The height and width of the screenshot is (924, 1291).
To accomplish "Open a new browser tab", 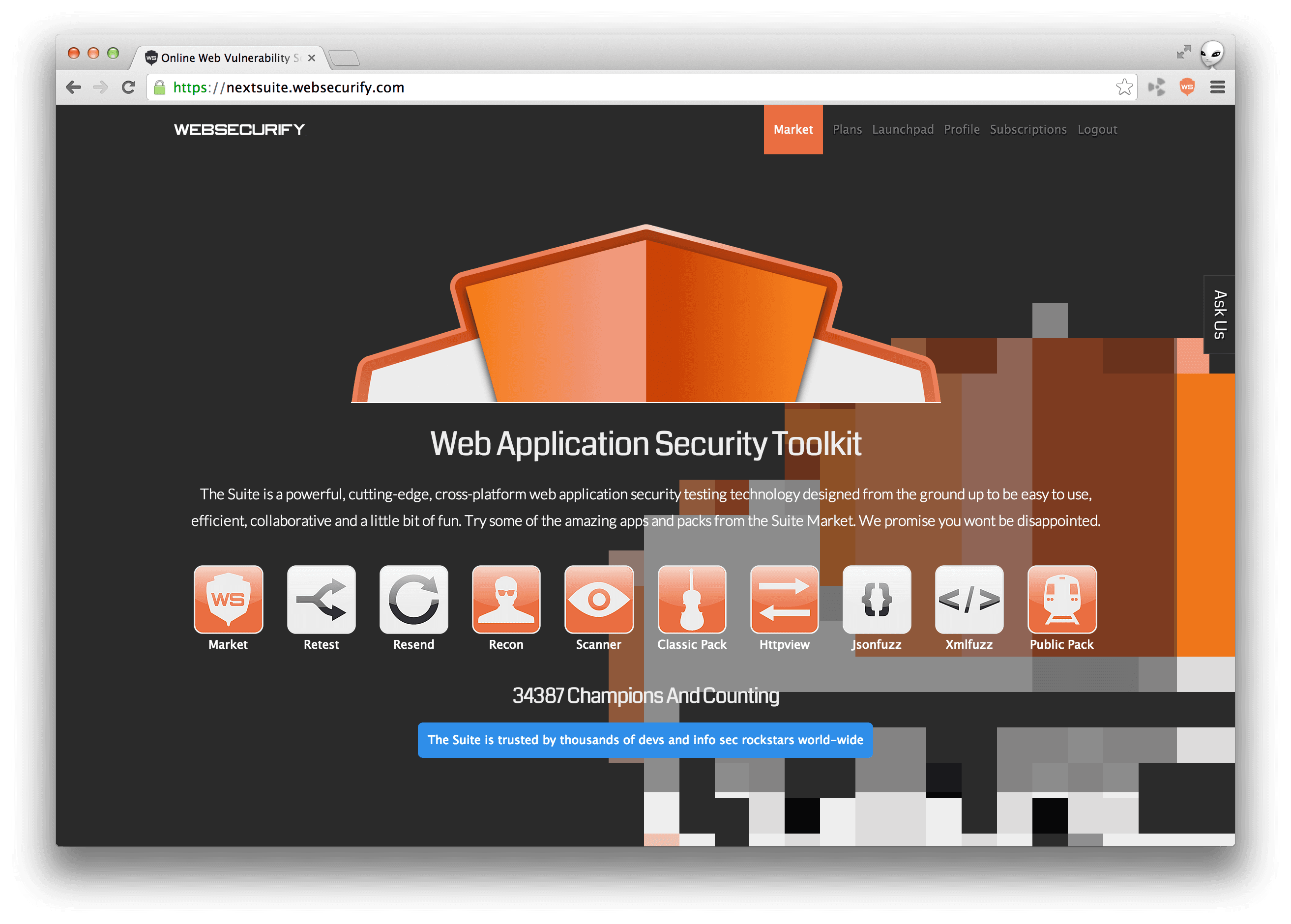I will (344, 58).
